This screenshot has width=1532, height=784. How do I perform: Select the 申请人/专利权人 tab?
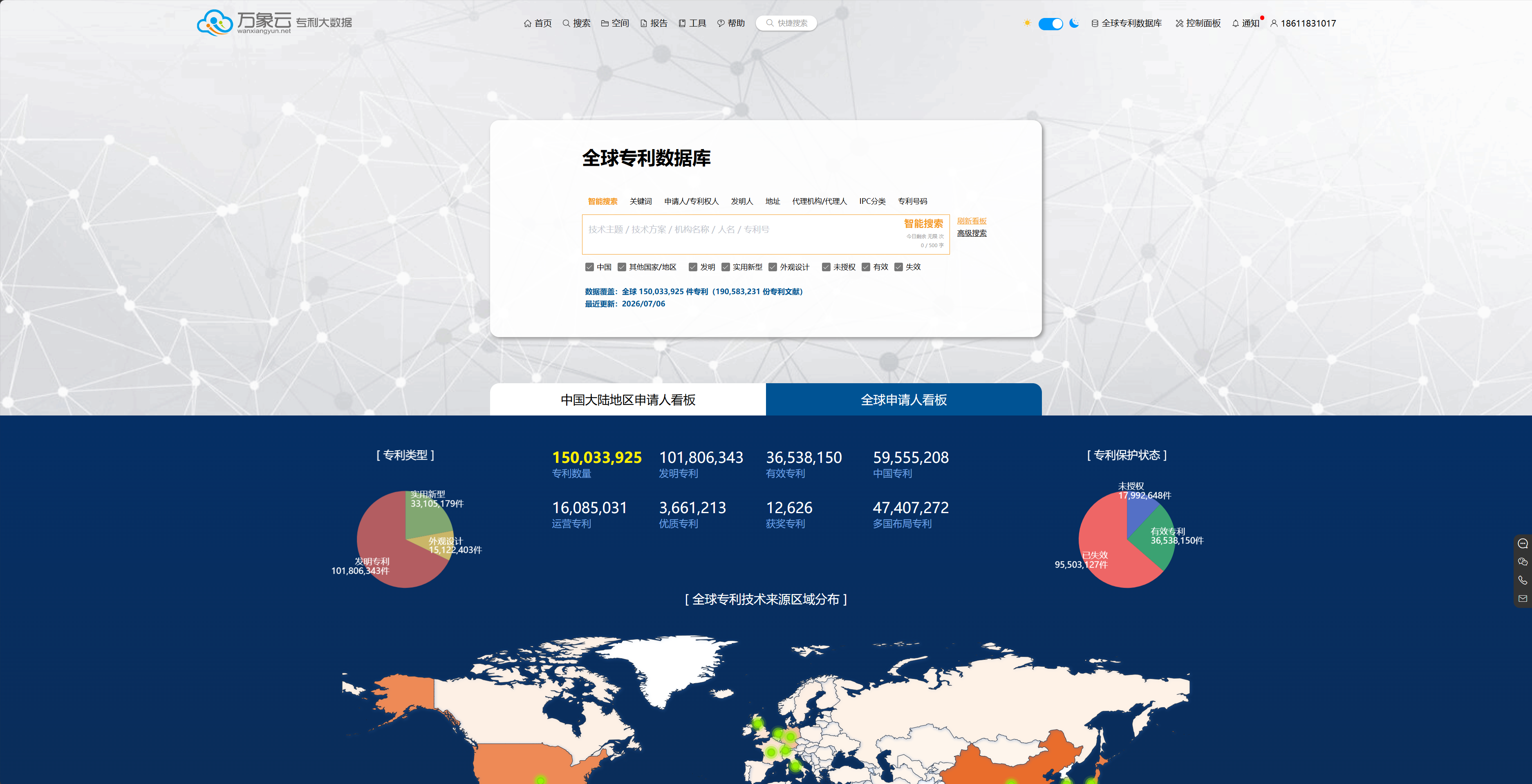691,201
